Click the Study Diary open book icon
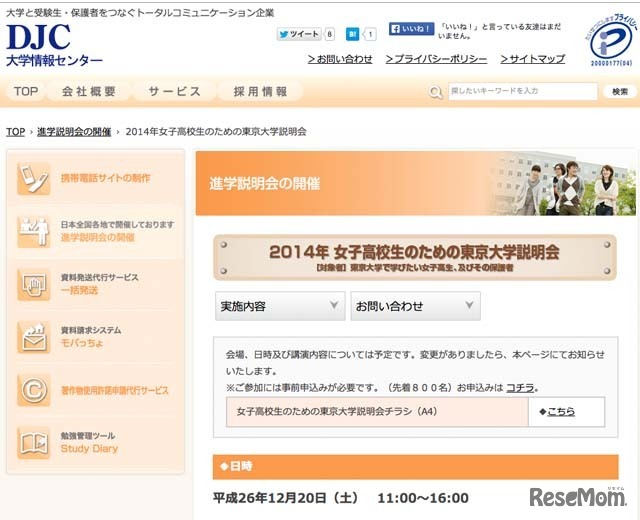This screenshot has height=520, width=640. [34, 443]
